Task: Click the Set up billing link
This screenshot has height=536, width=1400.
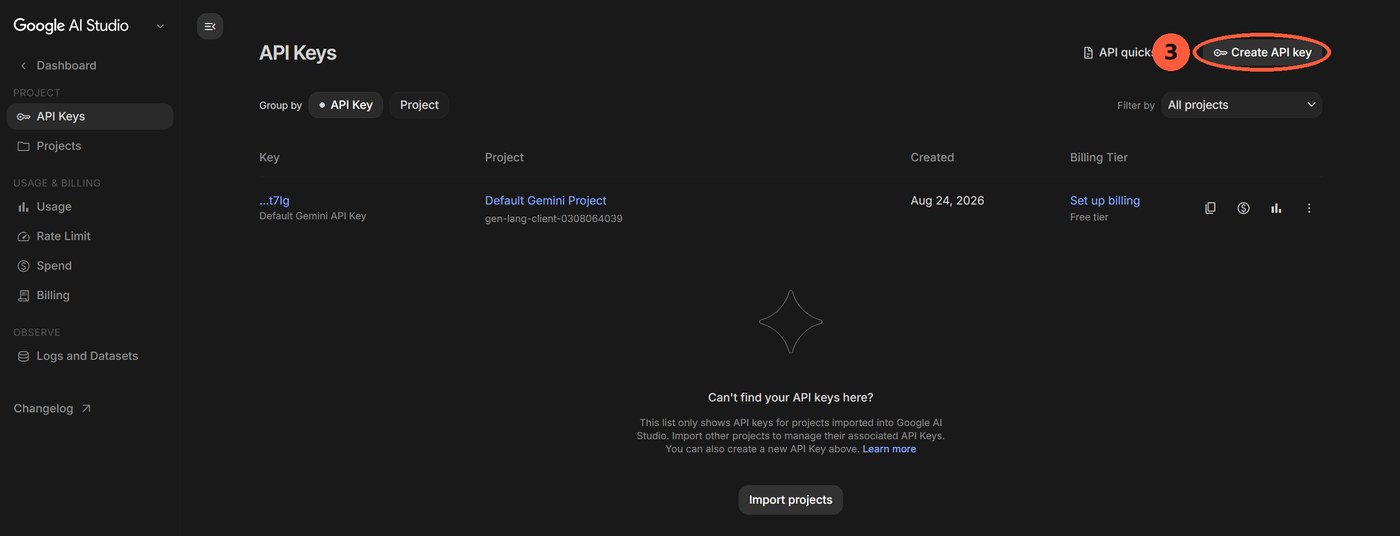Action: pos(1105,200)
